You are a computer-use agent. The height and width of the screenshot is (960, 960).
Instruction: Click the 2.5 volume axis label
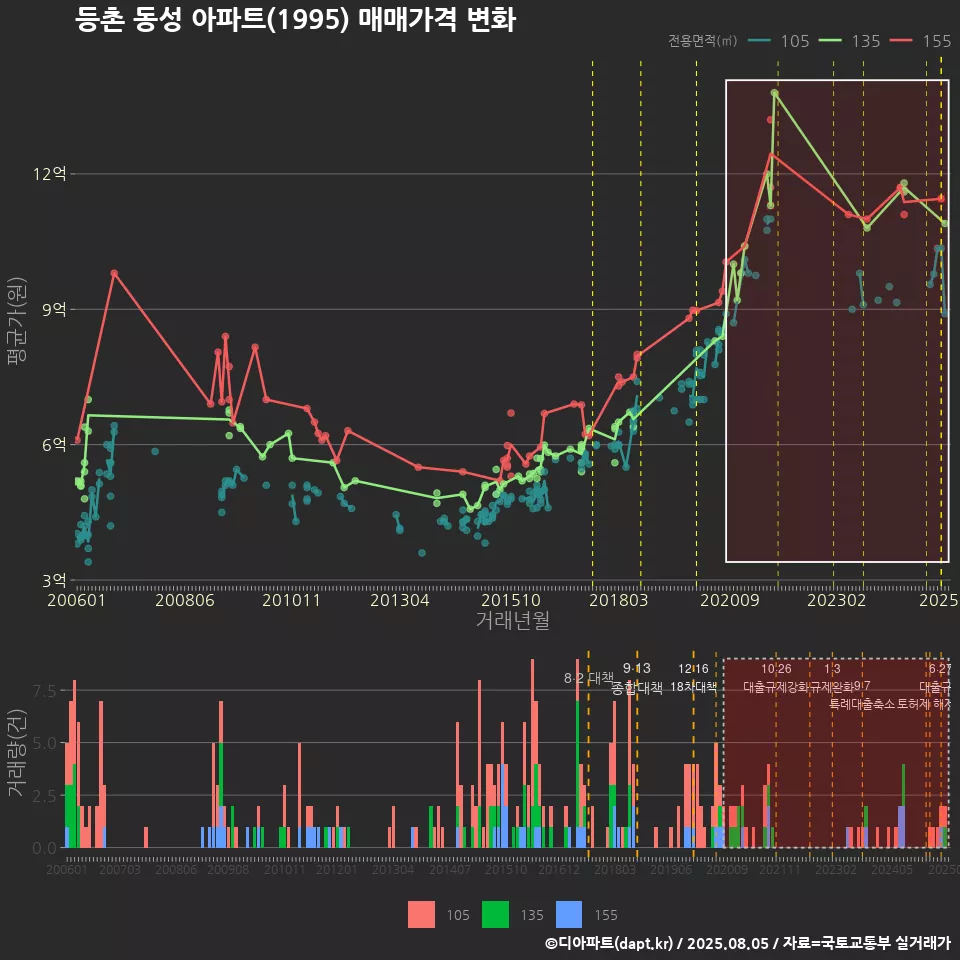(43, 796)
